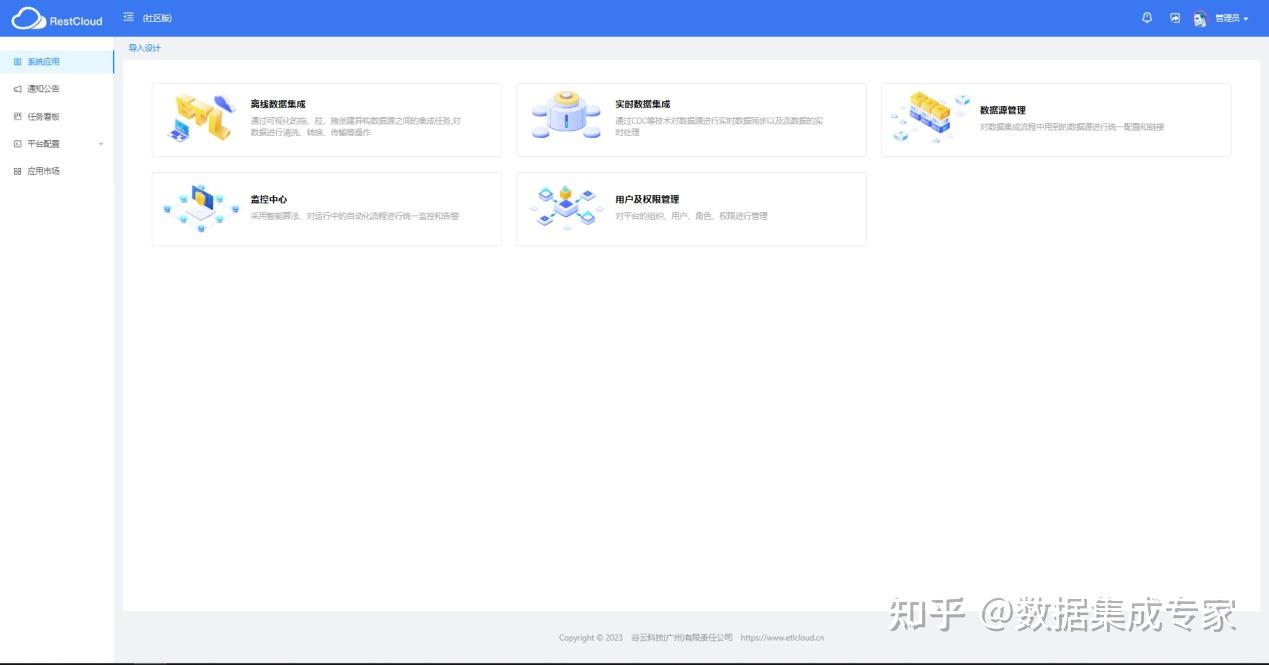Click the notification bell icon
The width and height of the screenshot is (1269, 665).
point(1145,17)
